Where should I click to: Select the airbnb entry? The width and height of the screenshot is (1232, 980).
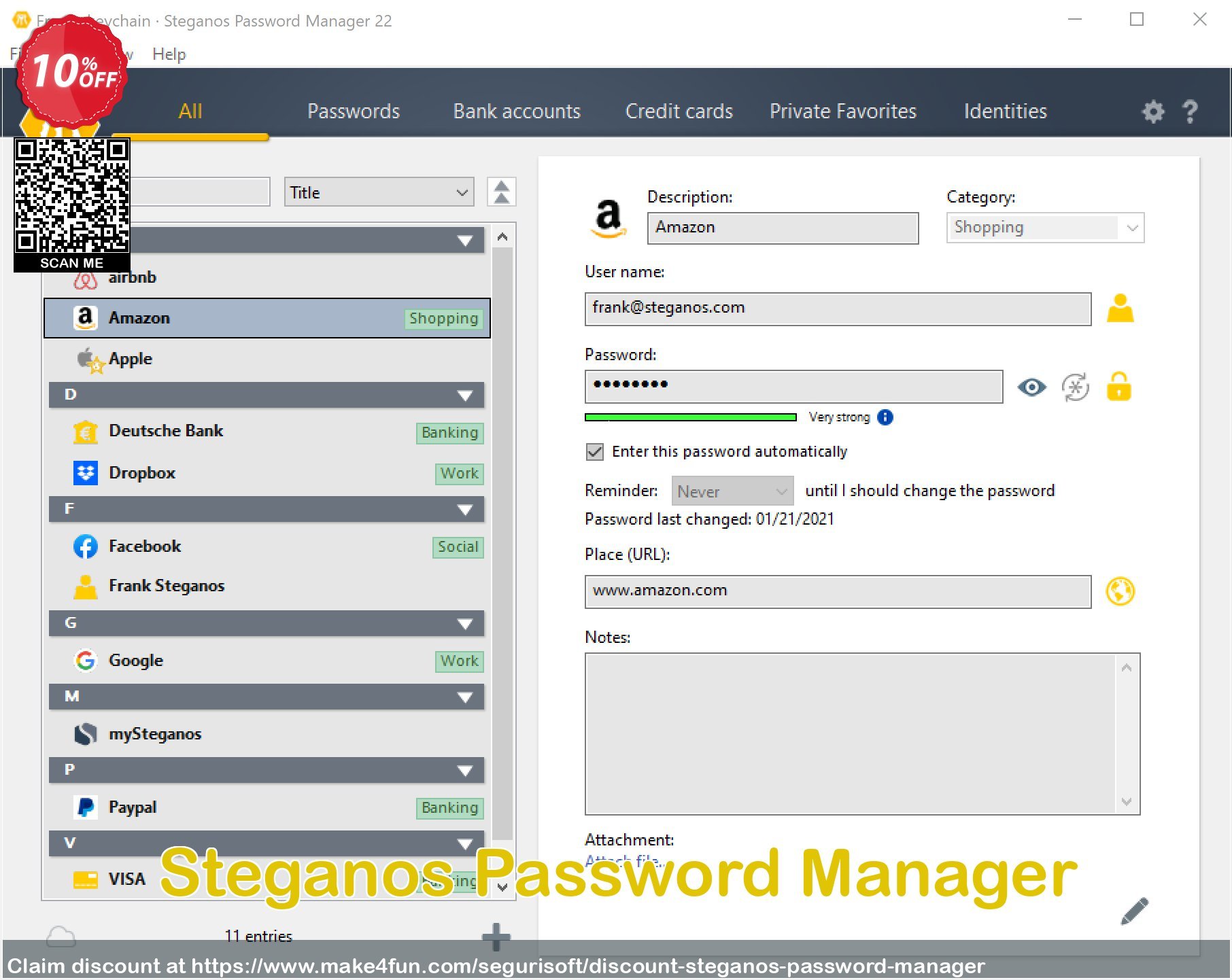pos(267,277)
